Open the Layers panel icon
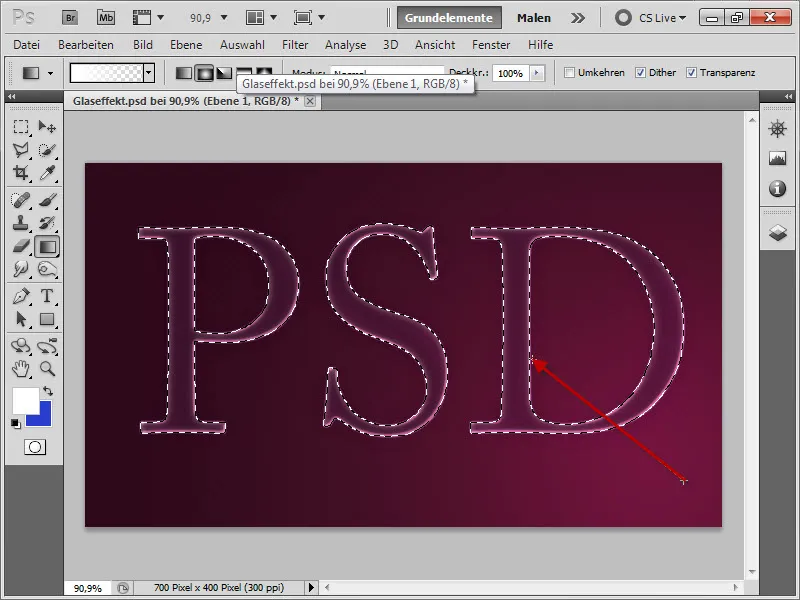The image size is (800, 600). (x=778, y=233)
